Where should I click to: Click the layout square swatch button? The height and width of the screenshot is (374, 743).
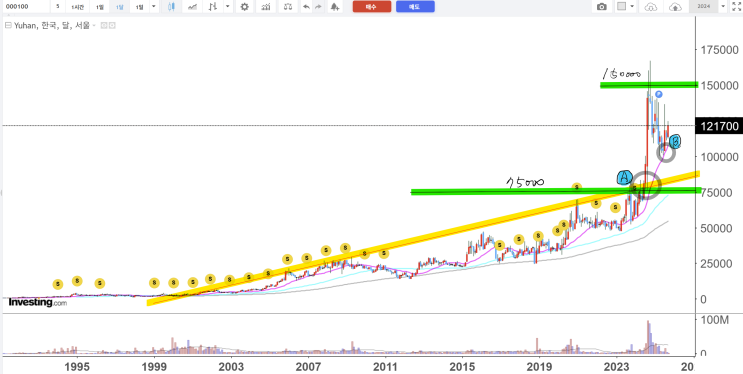621,7
